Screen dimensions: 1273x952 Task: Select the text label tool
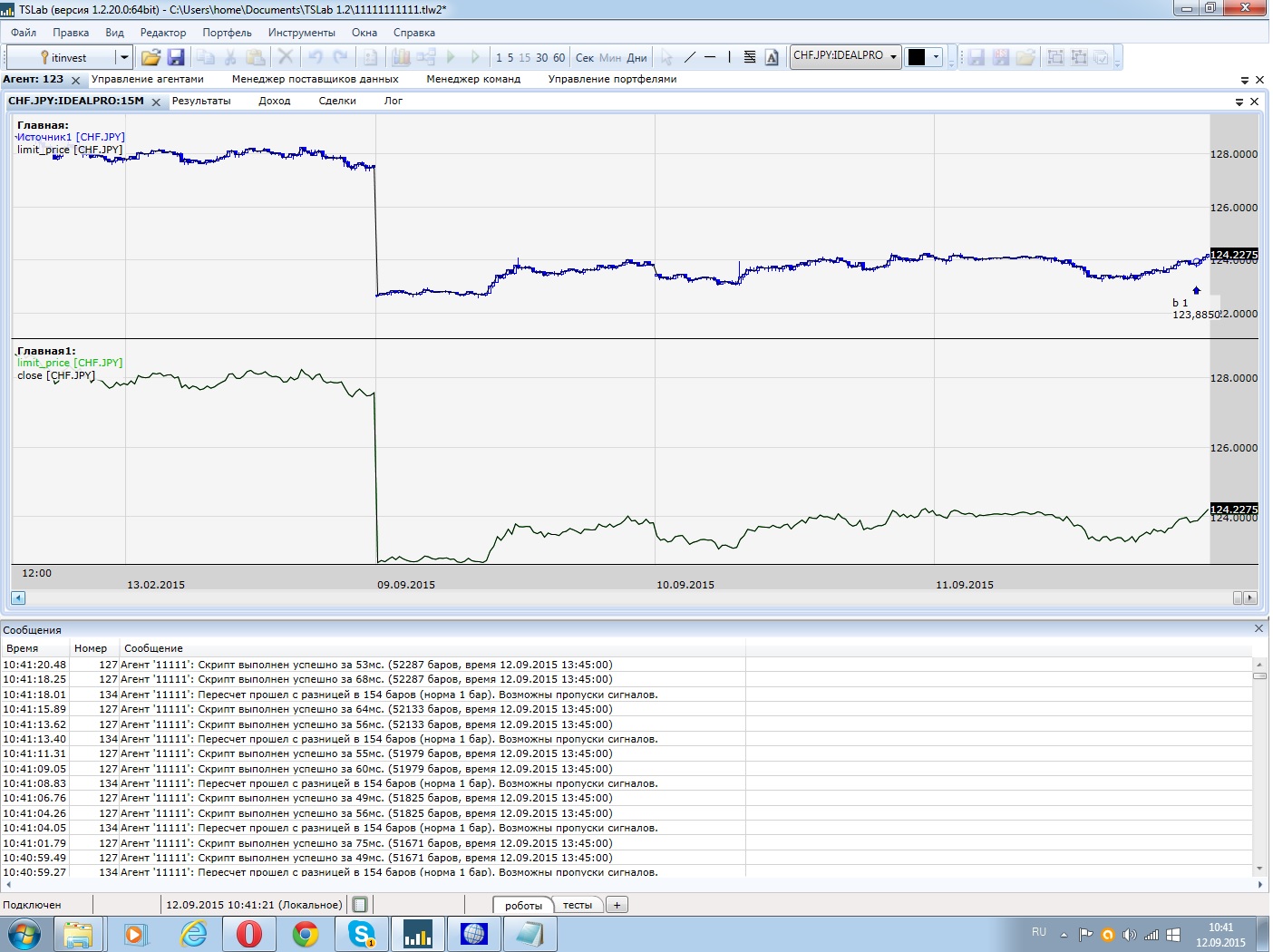tap(772, 57)
